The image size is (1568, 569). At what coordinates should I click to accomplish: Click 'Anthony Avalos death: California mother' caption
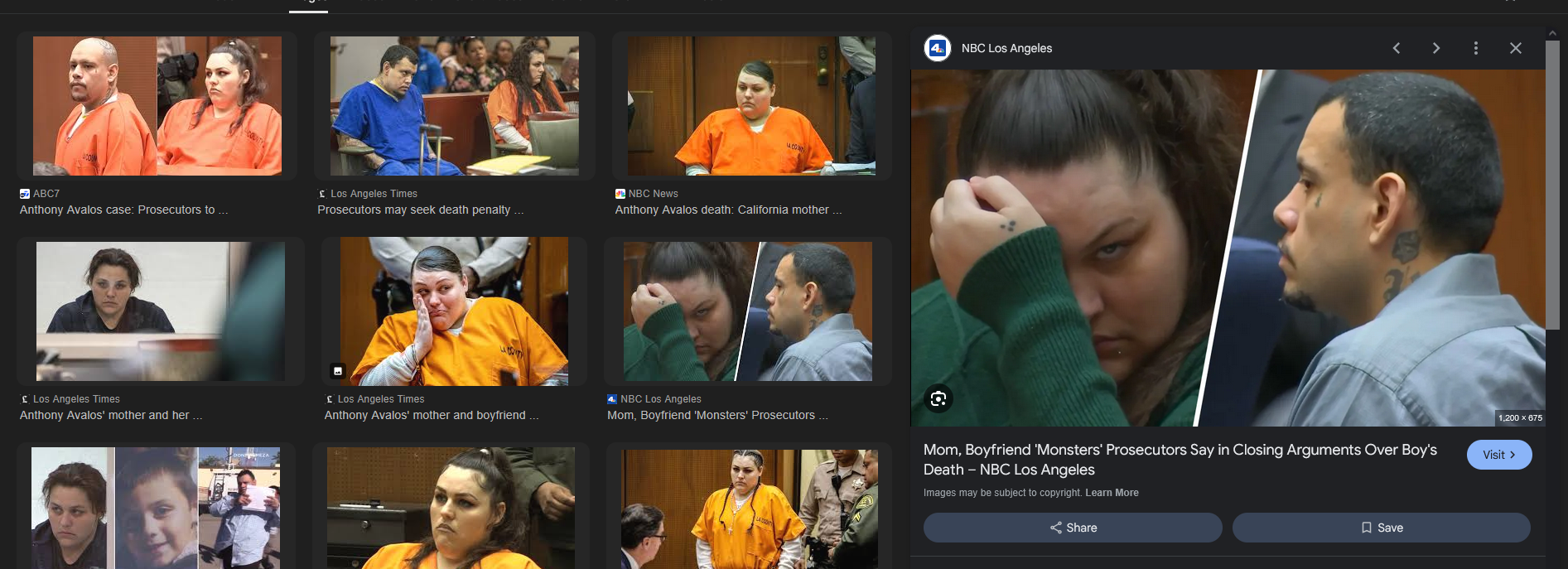pos(728,210)
